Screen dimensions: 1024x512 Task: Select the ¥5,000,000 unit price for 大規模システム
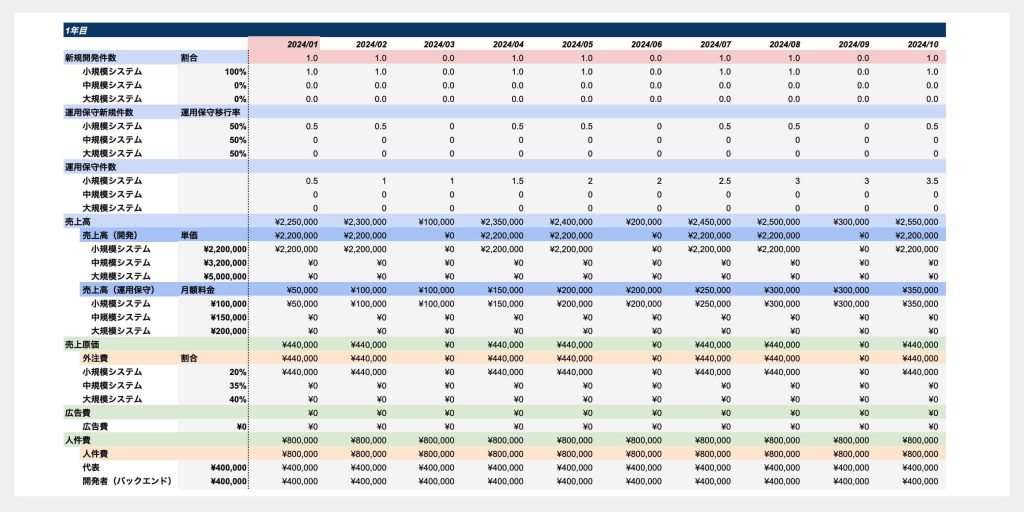pyautogui.click(x=225, y=276)
